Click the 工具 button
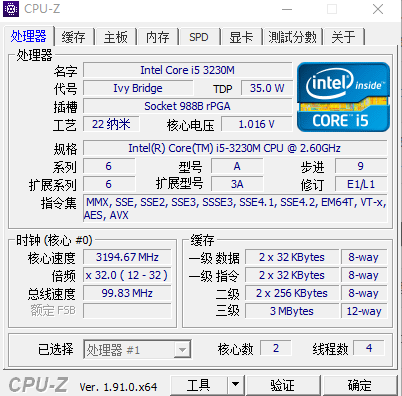This screenshot has height=396, width=402. click(199, 385)
